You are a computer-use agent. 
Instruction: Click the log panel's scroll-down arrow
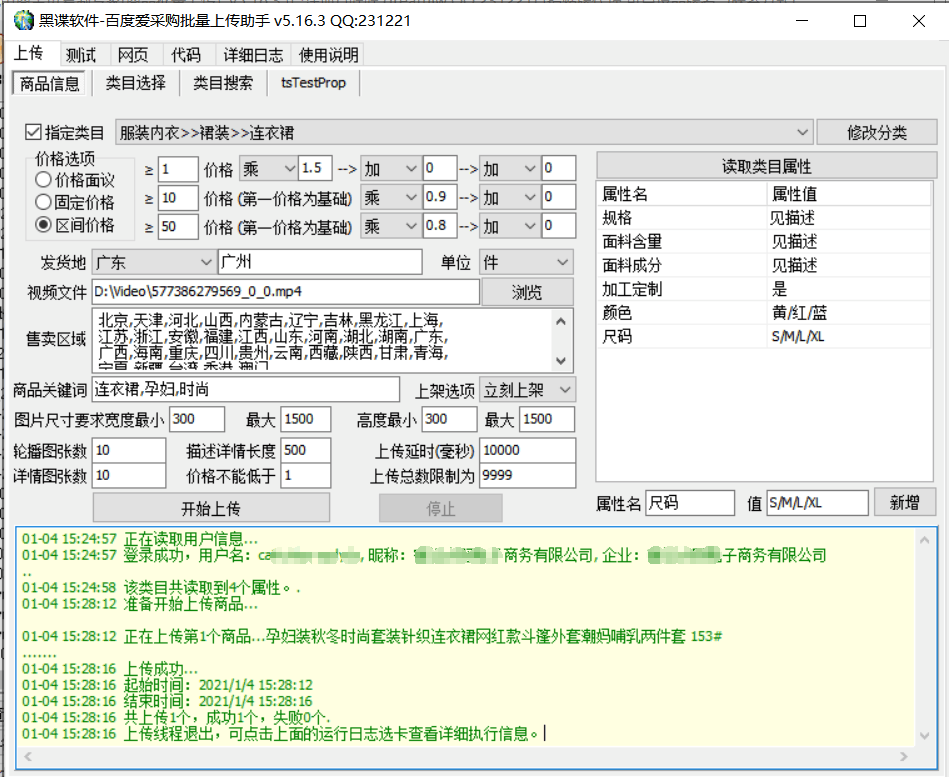(925, 735)
